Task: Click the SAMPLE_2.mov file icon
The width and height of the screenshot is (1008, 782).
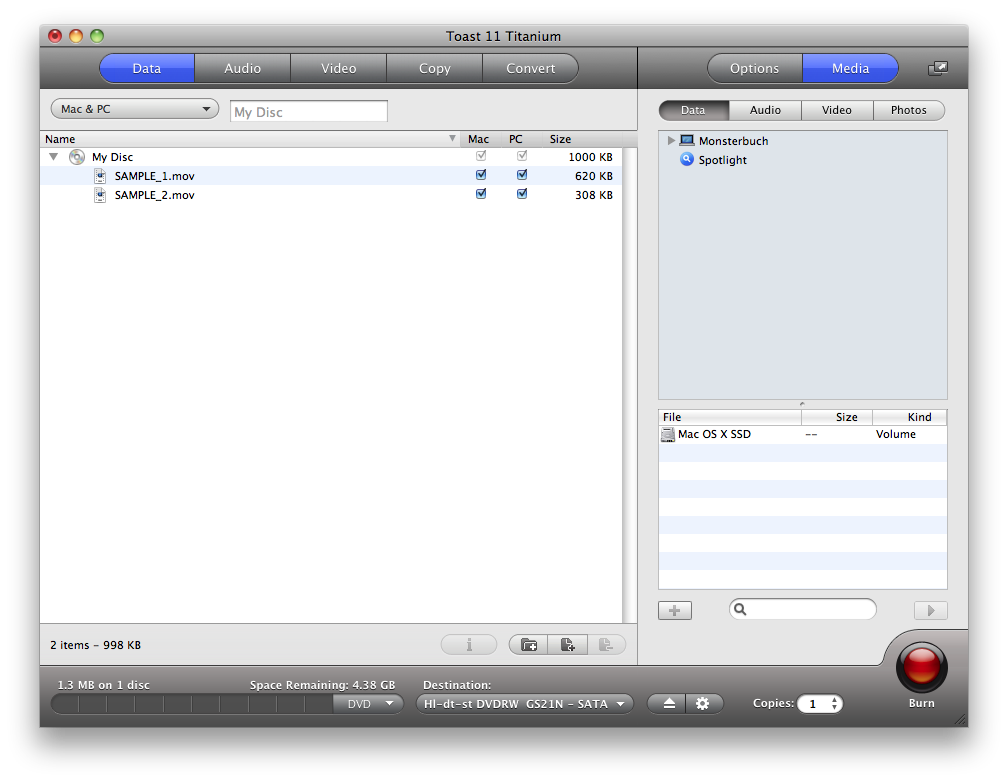Action: [x=100, y=195]
